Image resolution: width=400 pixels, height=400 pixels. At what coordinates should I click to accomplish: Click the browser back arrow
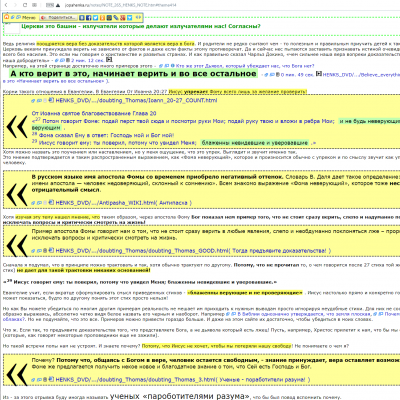pos(7,5)
